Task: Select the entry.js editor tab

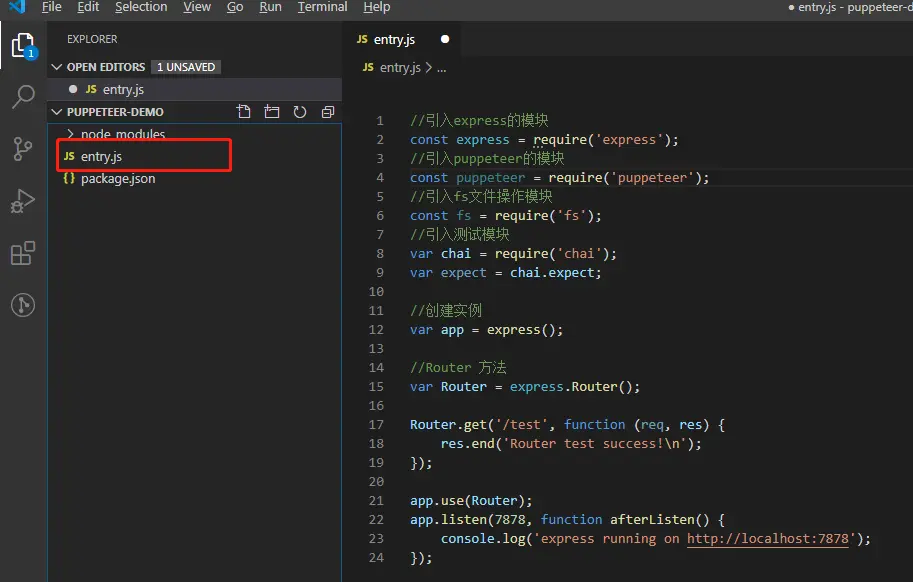Action: [x=402, y=39]
